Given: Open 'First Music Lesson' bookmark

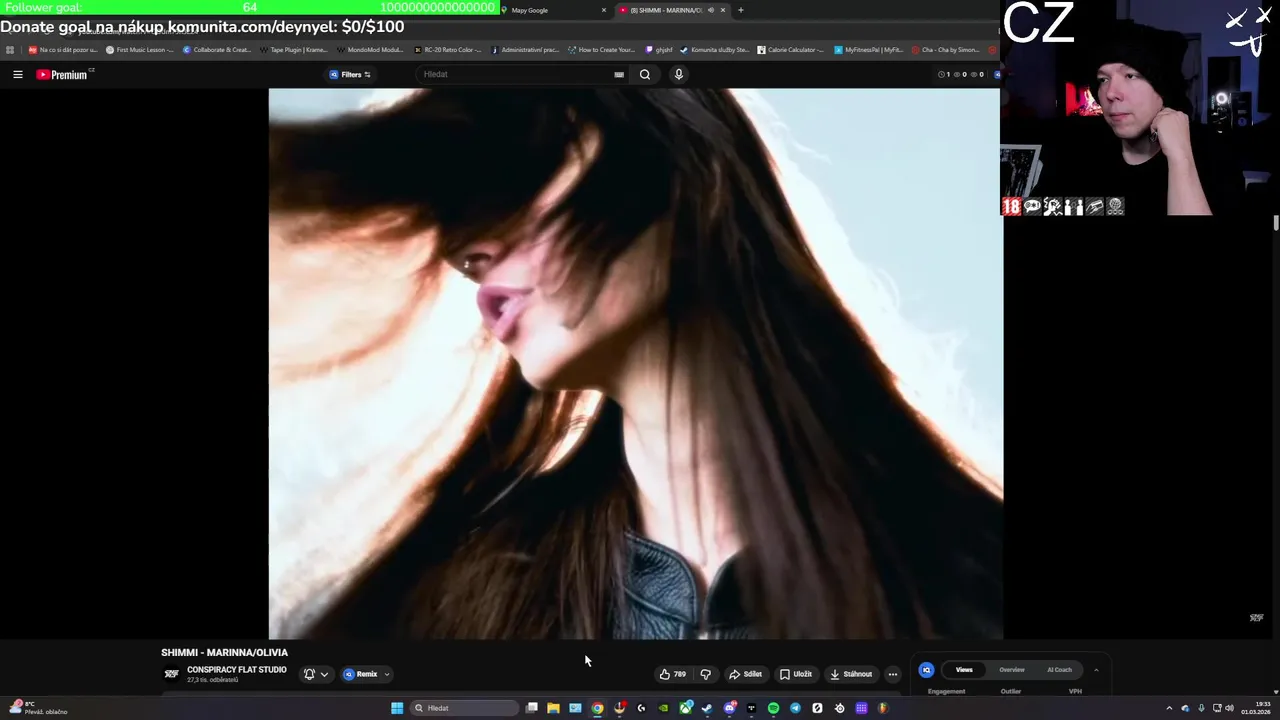Looking at the screenshot, I should tap(139, 49).
